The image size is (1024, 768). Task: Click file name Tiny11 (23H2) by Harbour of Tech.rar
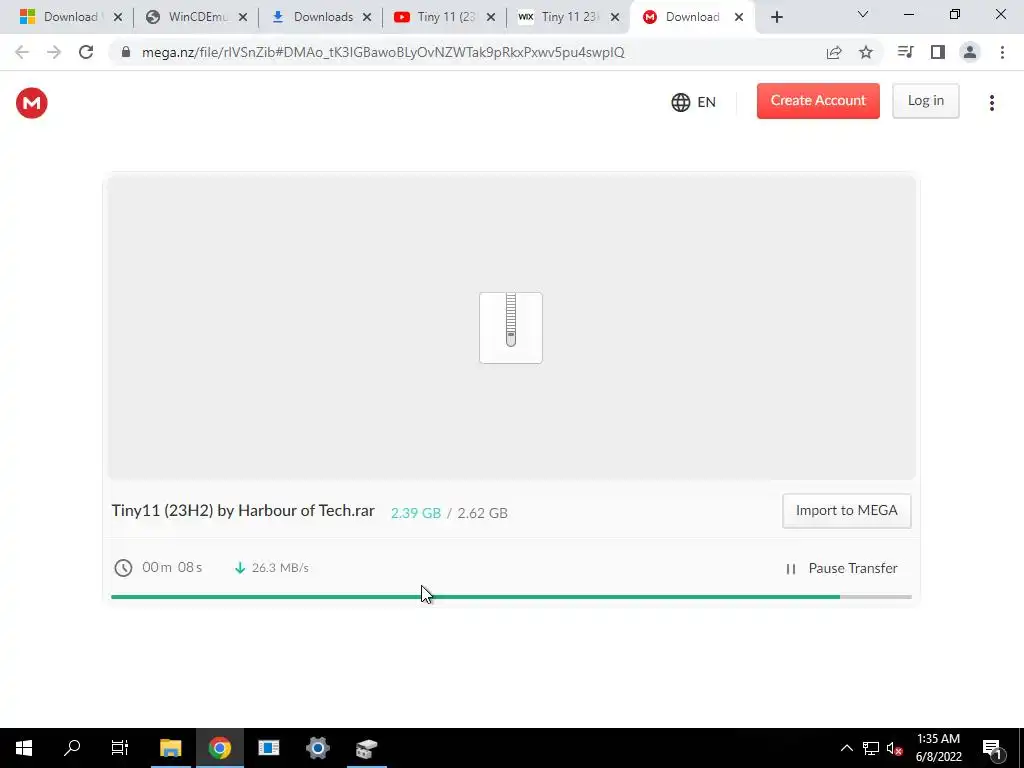tap(243, 511)
